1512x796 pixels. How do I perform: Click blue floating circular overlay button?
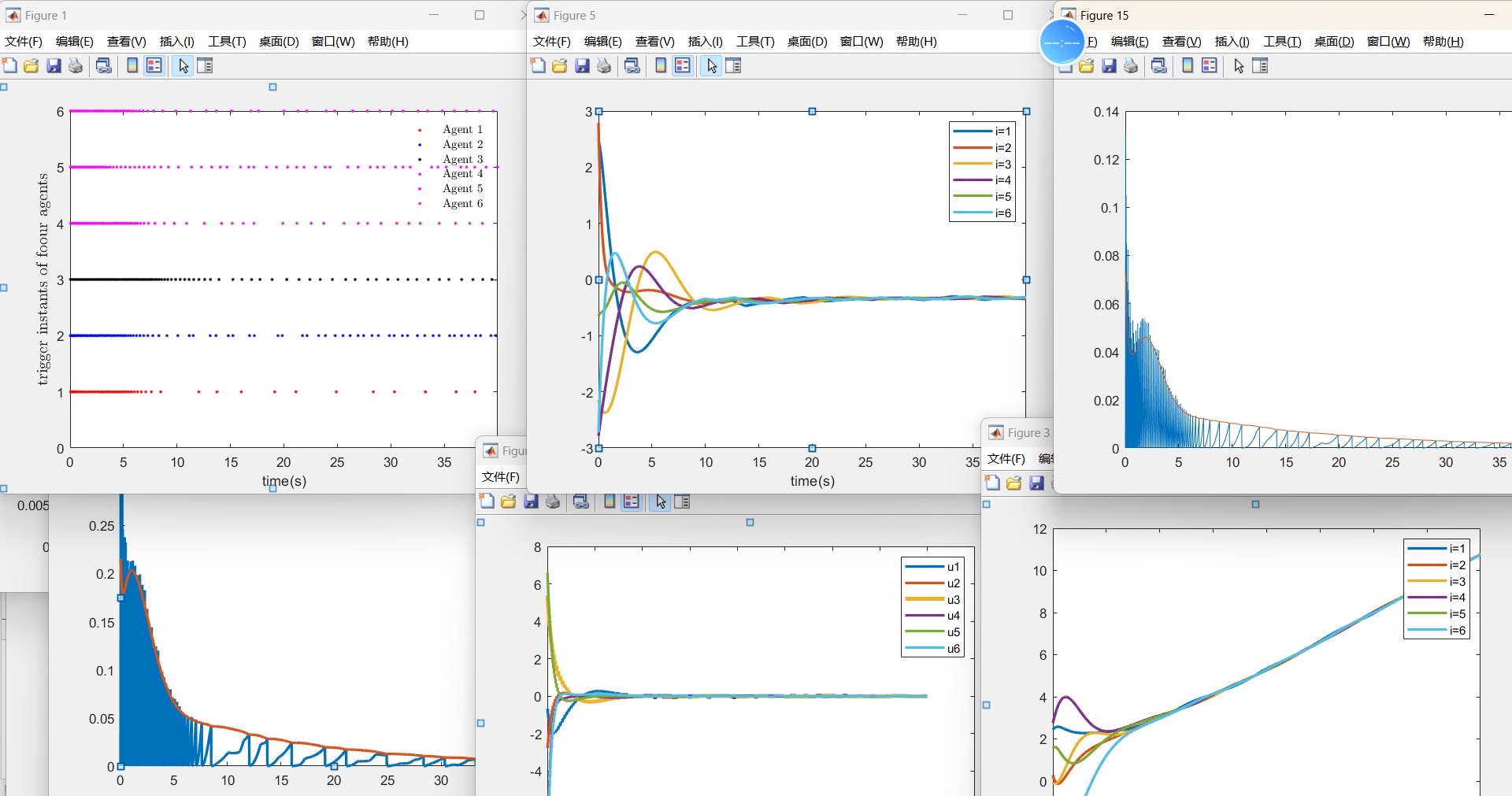click(1062, 42)
